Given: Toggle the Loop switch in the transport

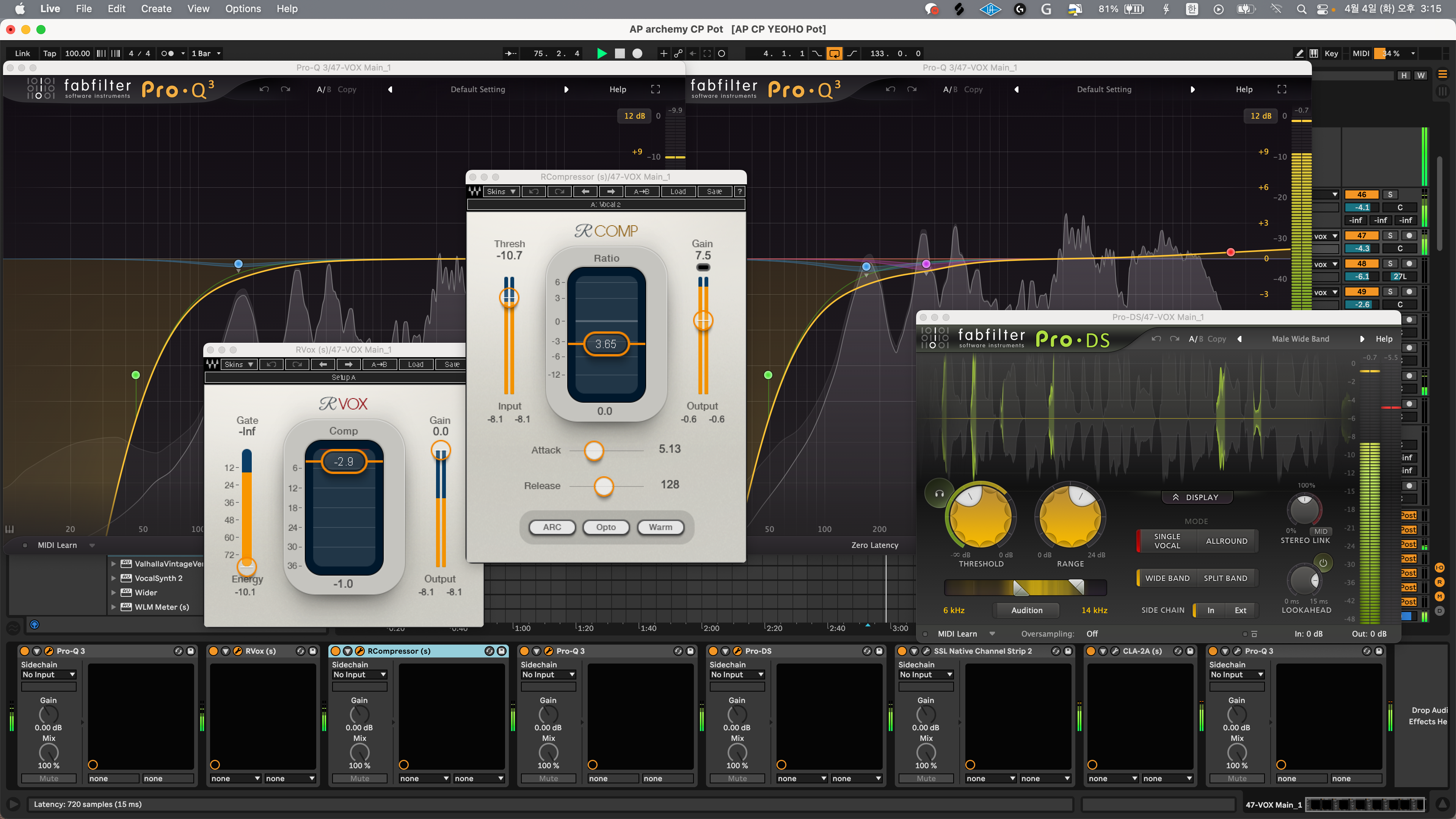Looking at the screenshot, I should coord(834,53).
